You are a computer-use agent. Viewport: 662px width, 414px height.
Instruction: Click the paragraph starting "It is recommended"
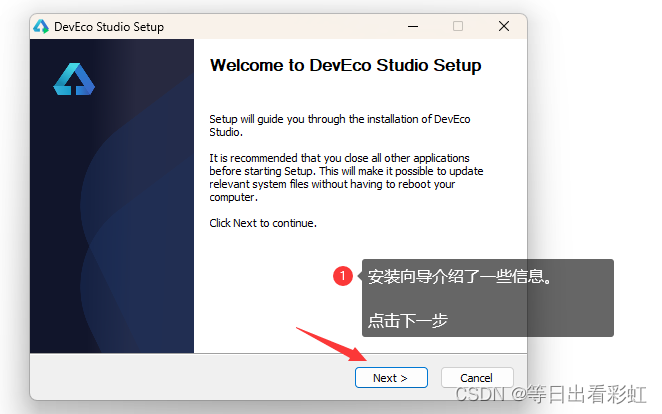point(346,177)
